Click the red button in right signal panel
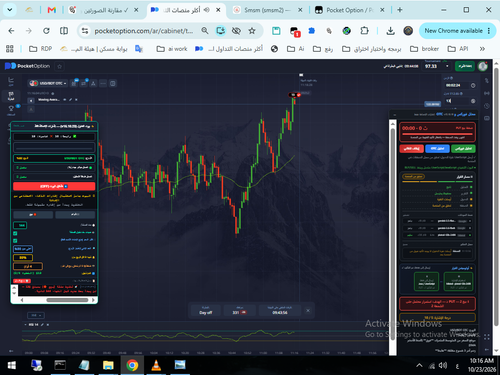Image resolution: width=500 pixels, height=375 pixels. click(x=411, y=148)
